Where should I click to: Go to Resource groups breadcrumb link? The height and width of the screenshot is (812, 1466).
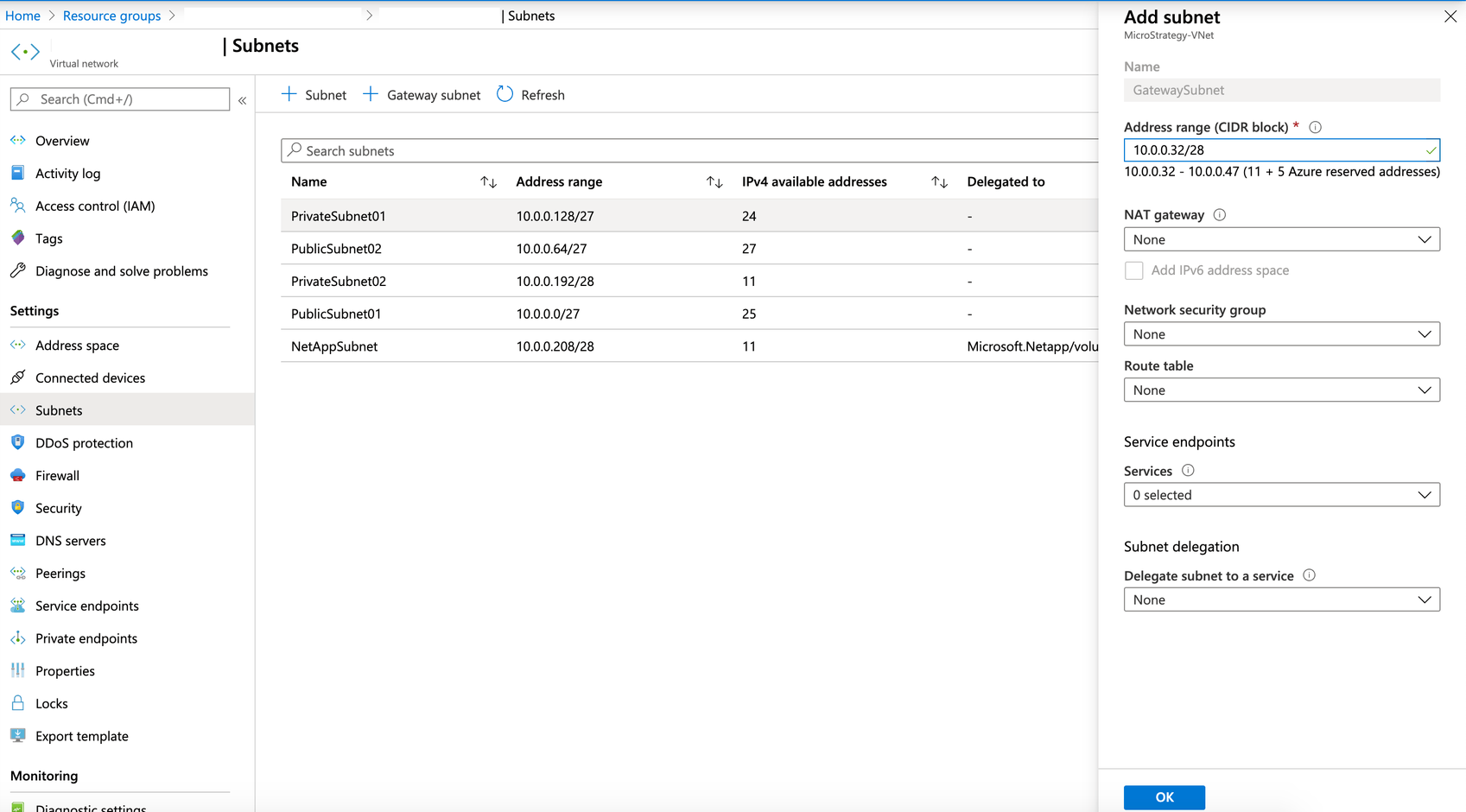tap(111, 16)
